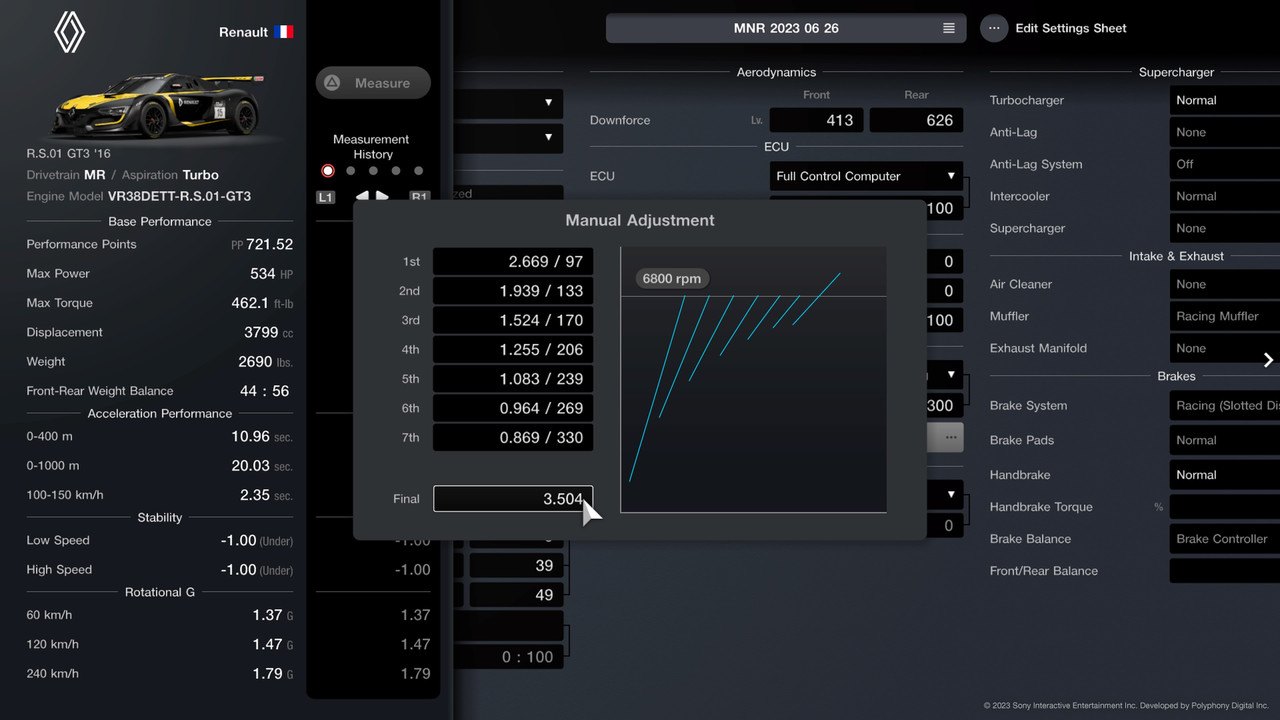Select the Rear downforce 626 field
This screenshot has height=720, width=1280.
916,120
